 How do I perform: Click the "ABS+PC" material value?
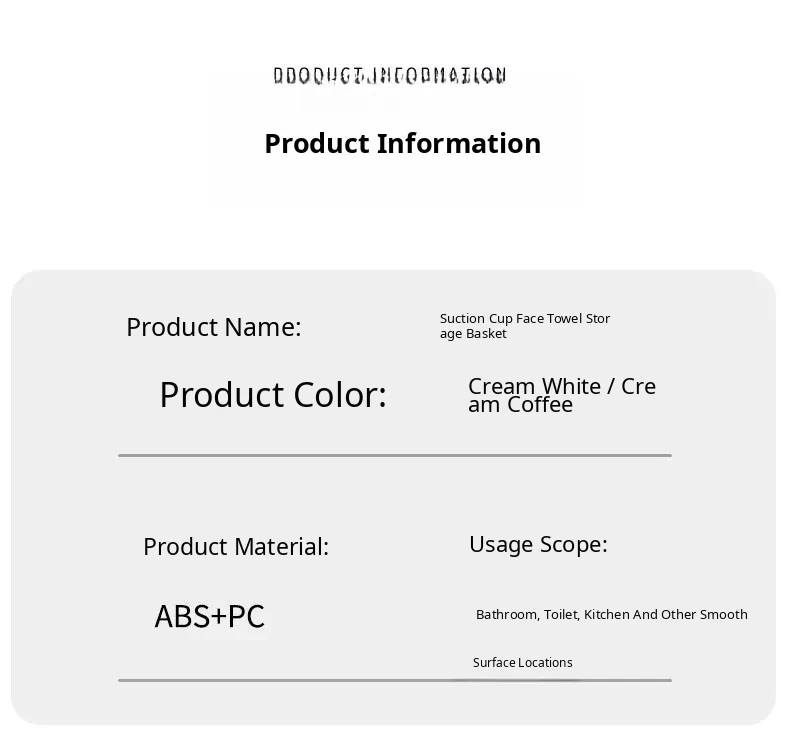click(209, 616)
